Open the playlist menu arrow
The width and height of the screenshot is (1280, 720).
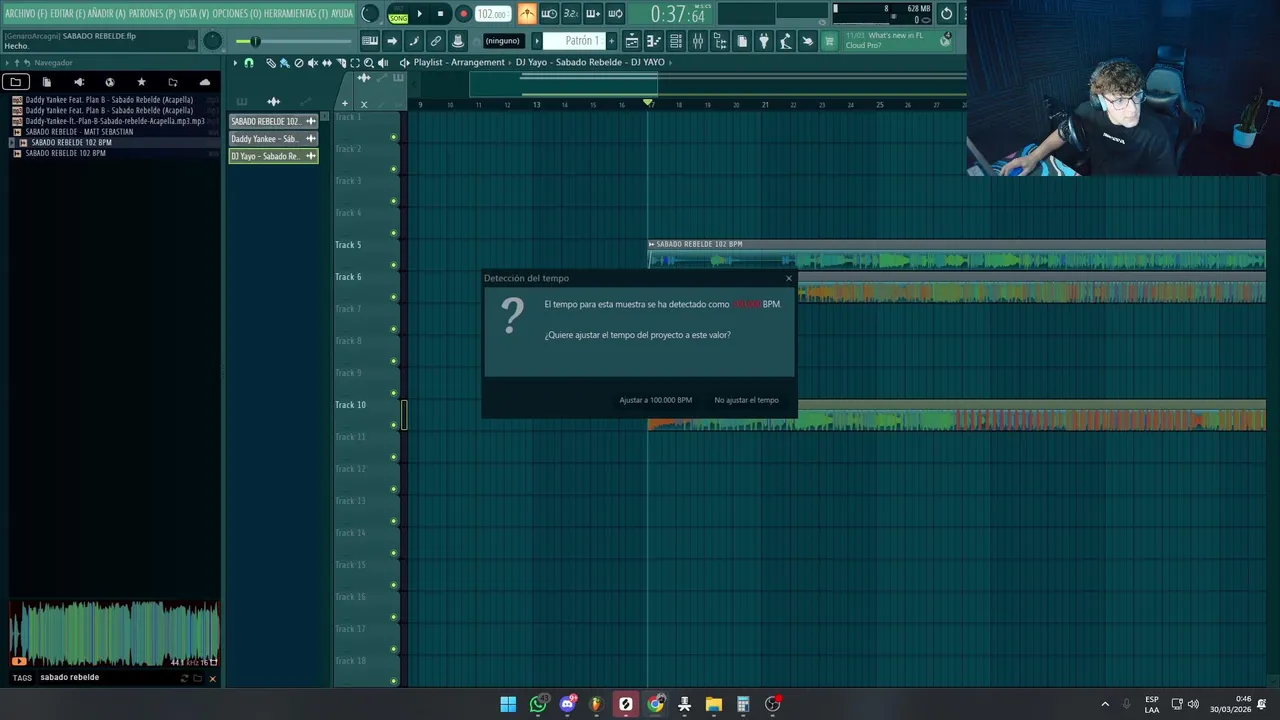click(x=235, y=63)
